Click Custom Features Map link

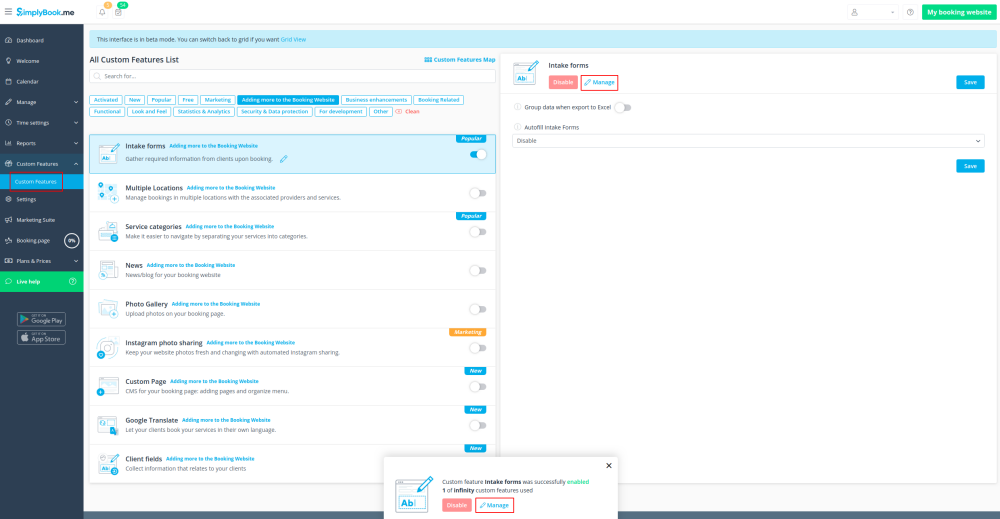pos(459,60)
